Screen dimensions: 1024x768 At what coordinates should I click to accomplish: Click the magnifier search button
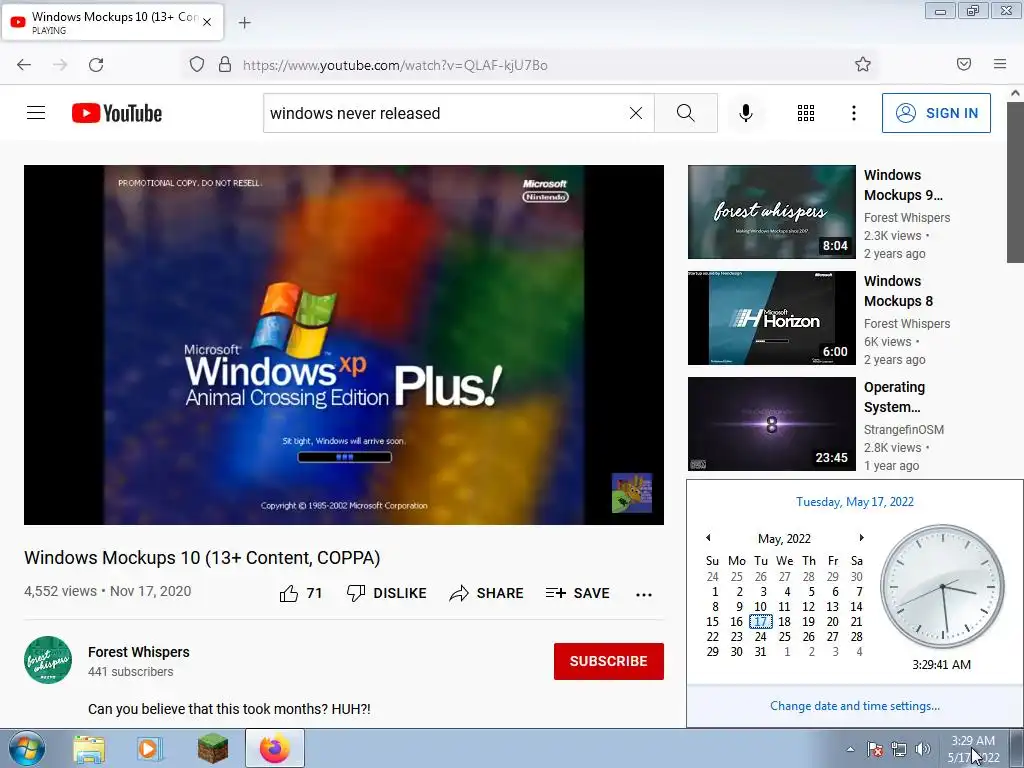tap(686, 113)
